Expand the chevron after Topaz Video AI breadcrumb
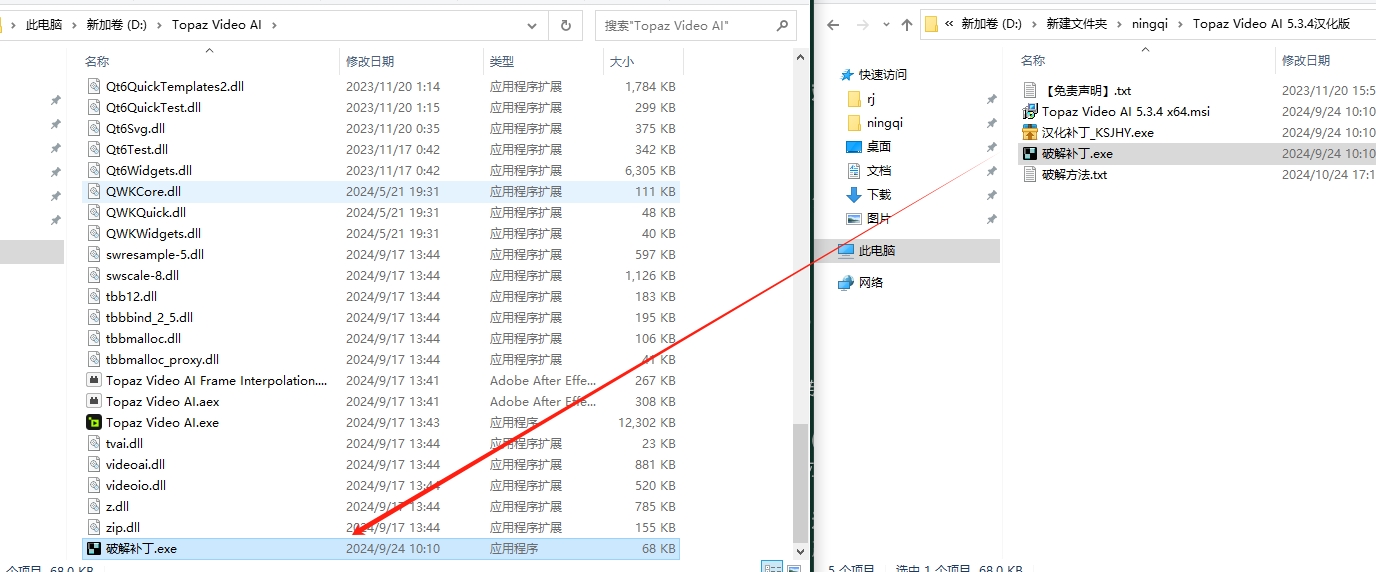Image resolution: width=1376 pixels, height=572 pixels. [274, 25]
